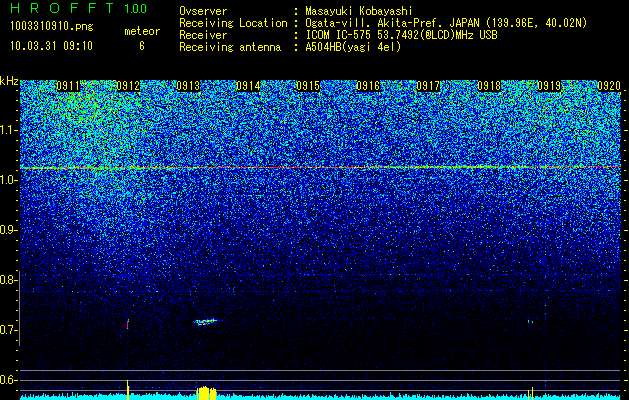
Task: Click the 0916 time marker
Action: pos(368,86)
